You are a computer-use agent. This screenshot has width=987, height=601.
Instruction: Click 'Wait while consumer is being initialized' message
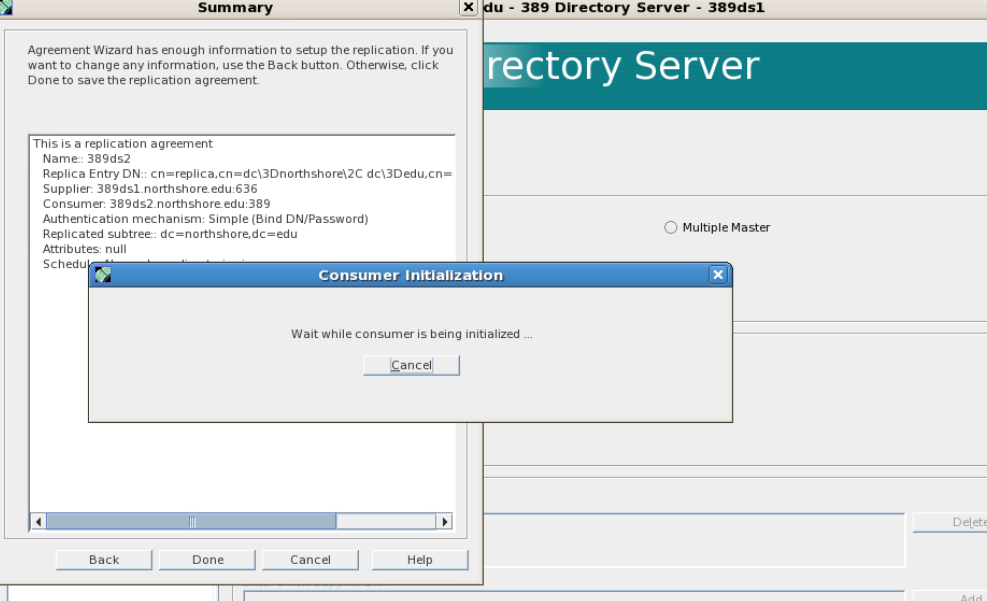412,334
